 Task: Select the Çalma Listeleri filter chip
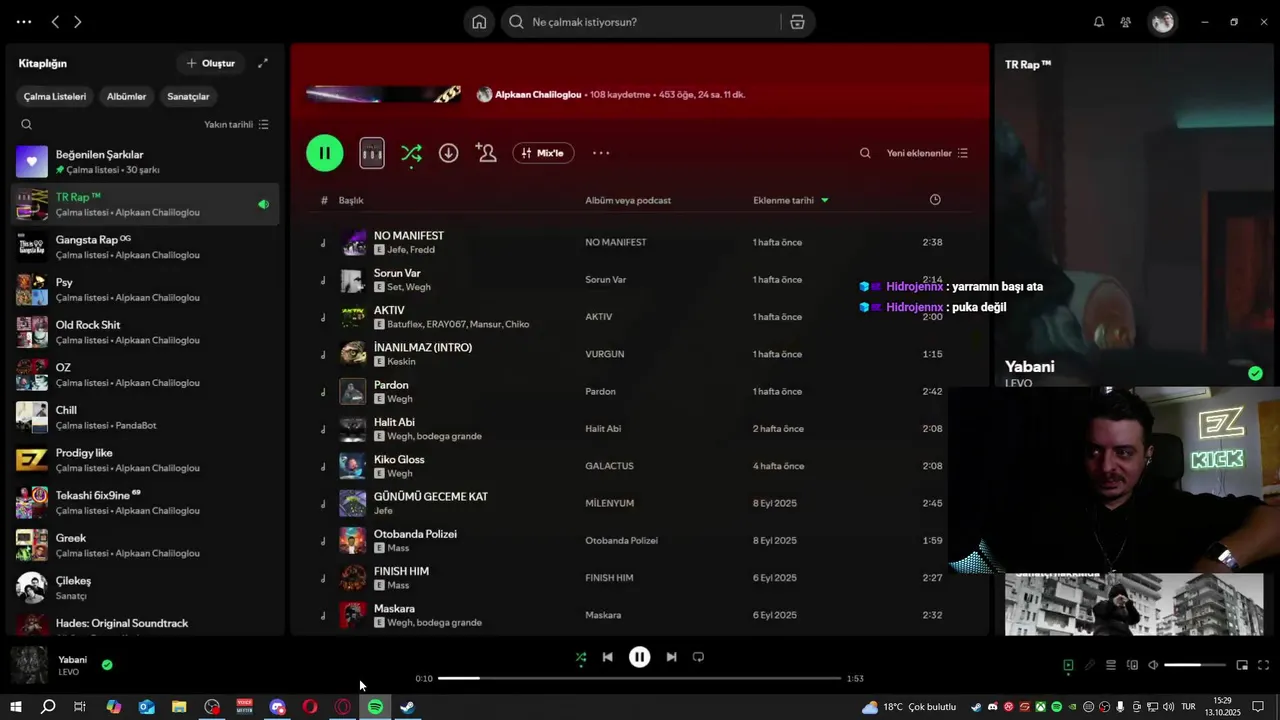point(55,96)
